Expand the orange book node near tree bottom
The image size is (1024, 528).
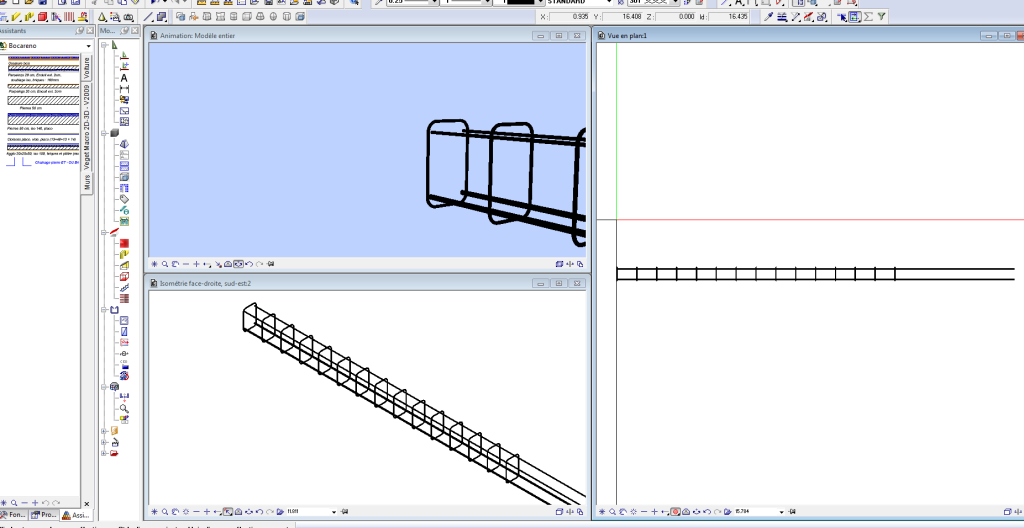tap(104, 431)
